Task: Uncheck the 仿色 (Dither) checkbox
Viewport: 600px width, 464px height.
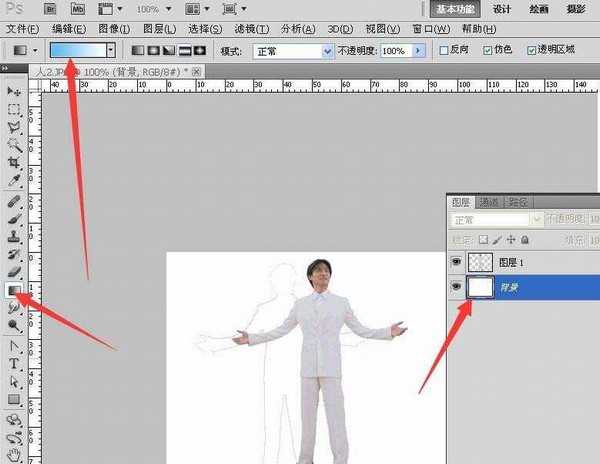Action: click(x=487, y=49)
